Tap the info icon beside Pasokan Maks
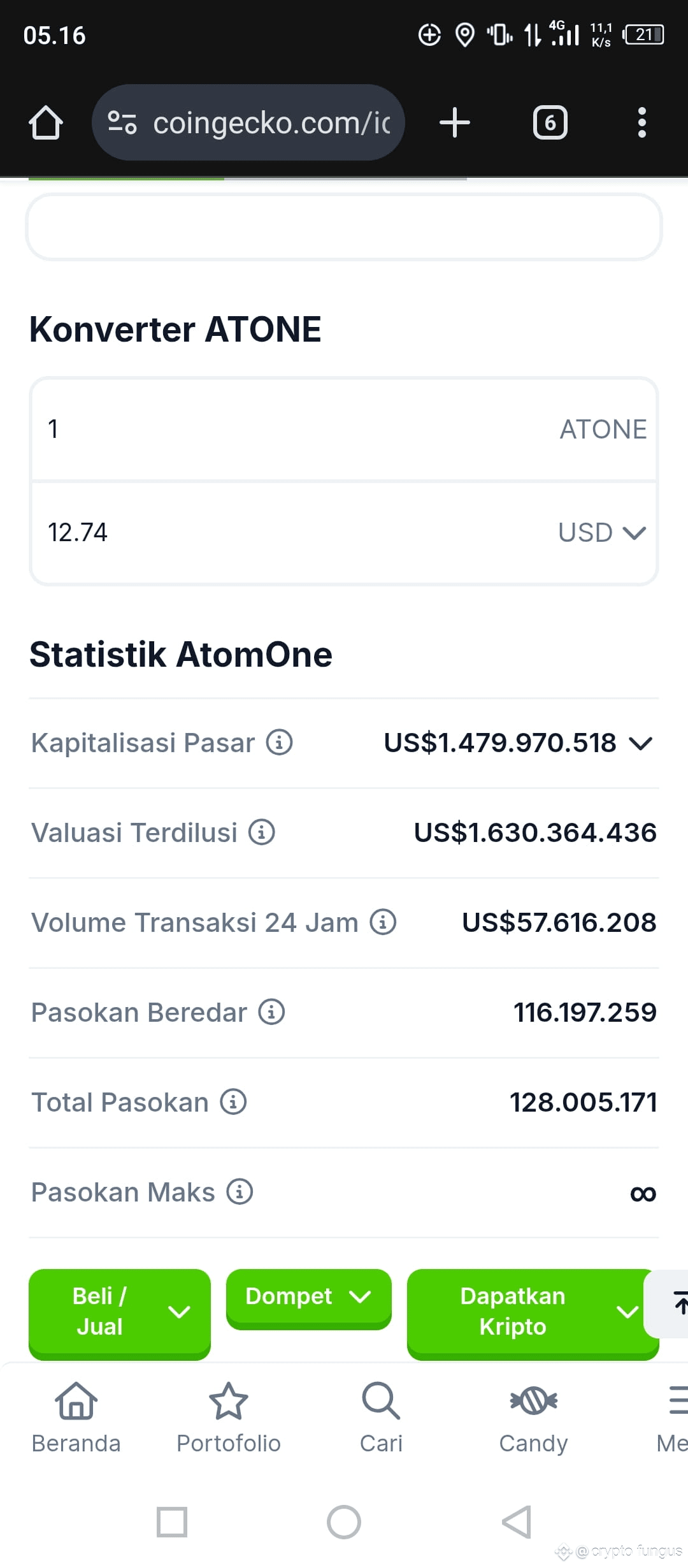Viewport: 688px width, 1568px height. click(240, 1191)
